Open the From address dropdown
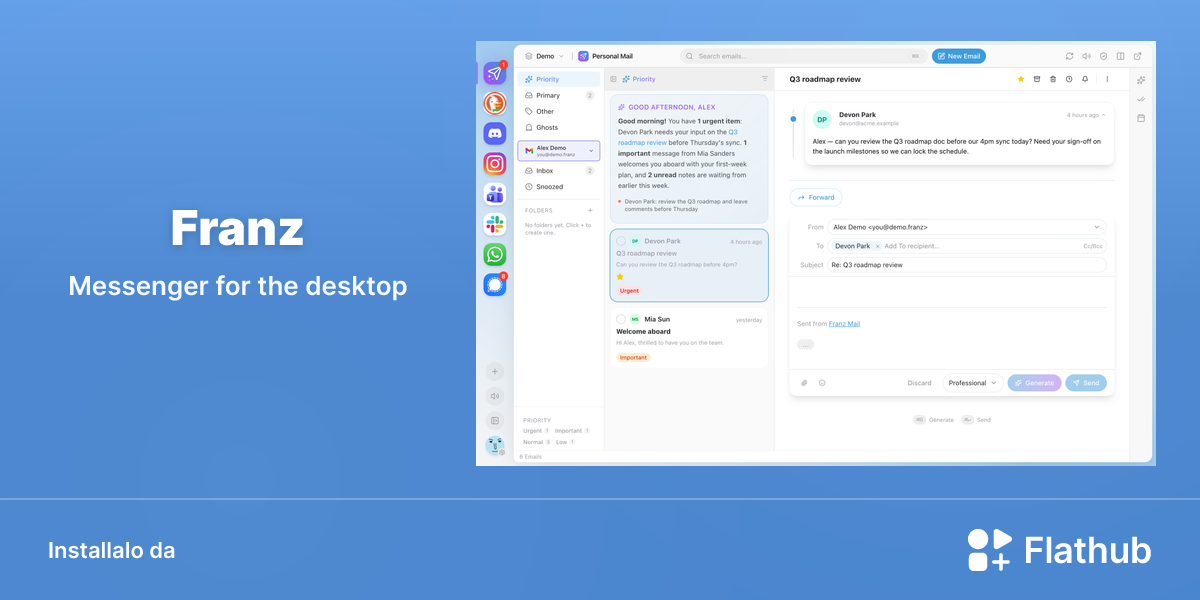Viewport: 1200px width, 600px height. (x=967, y=227)
